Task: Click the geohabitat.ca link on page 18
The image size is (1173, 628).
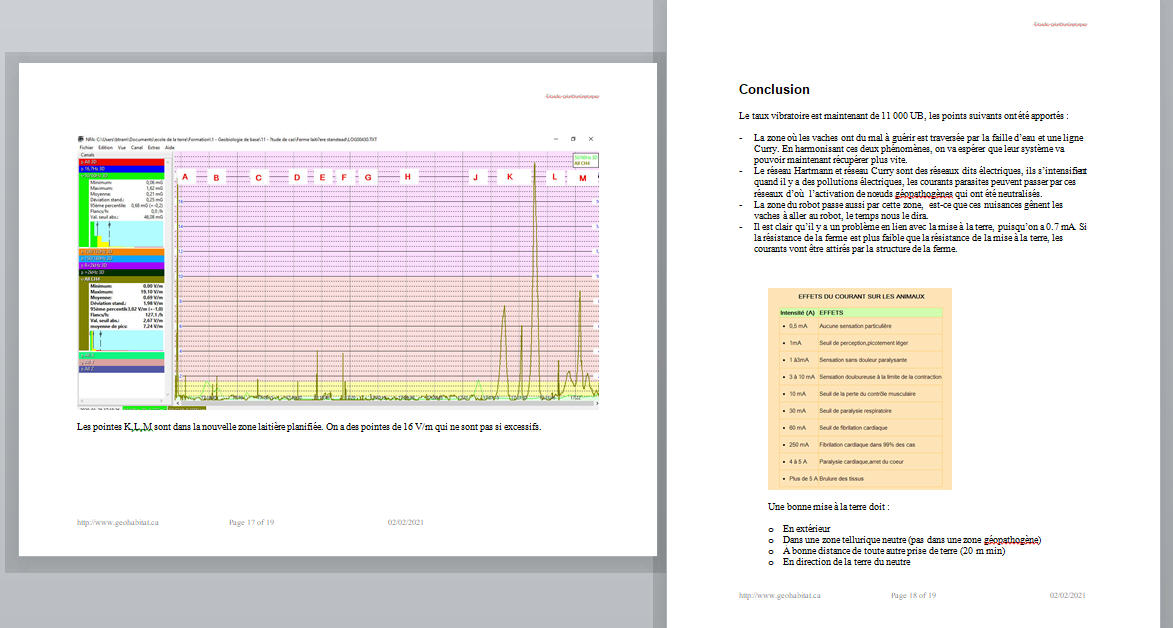Action: [779, 596]
